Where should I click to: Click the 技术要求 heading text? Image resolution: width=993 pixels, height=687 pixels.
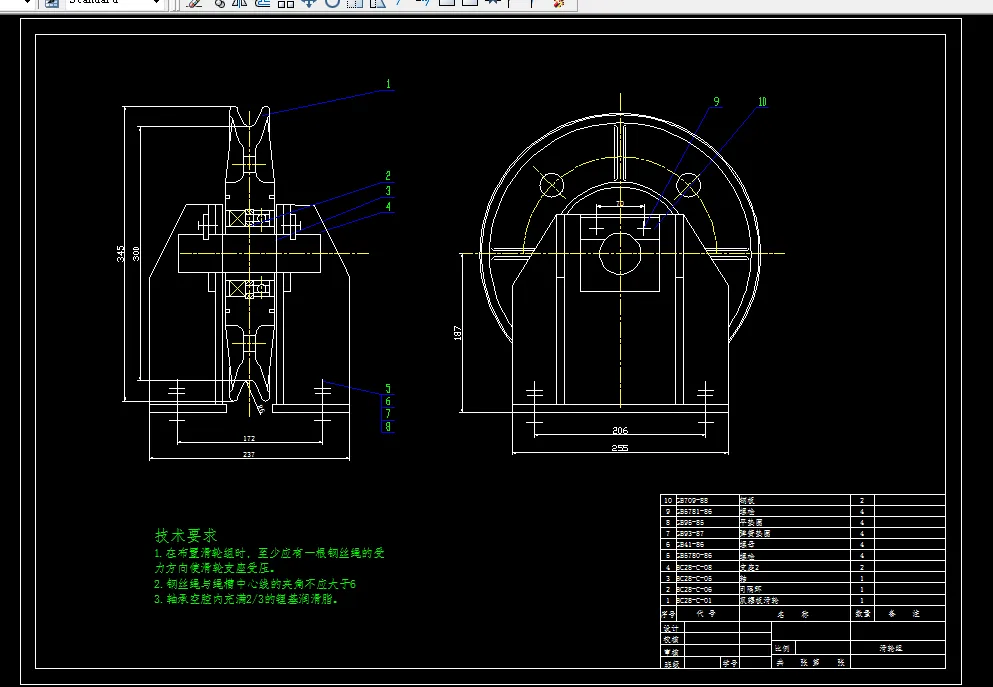pyautogui.click(x=186, y=536)
